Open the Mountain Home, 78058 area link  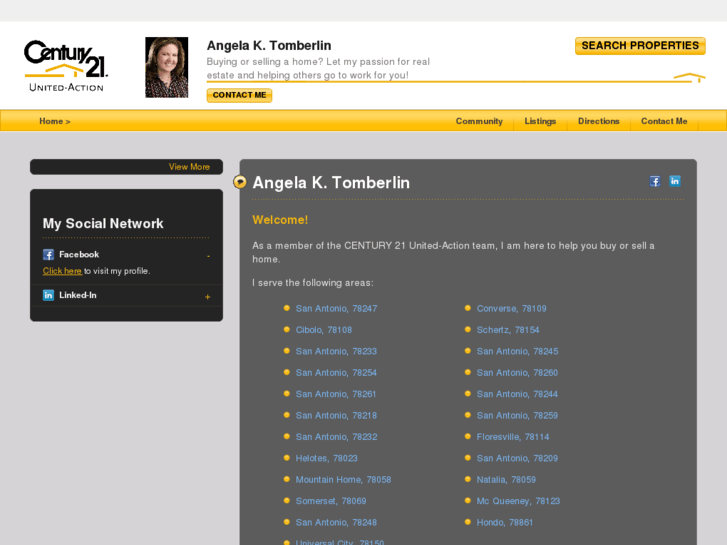[x=343, y=479]
